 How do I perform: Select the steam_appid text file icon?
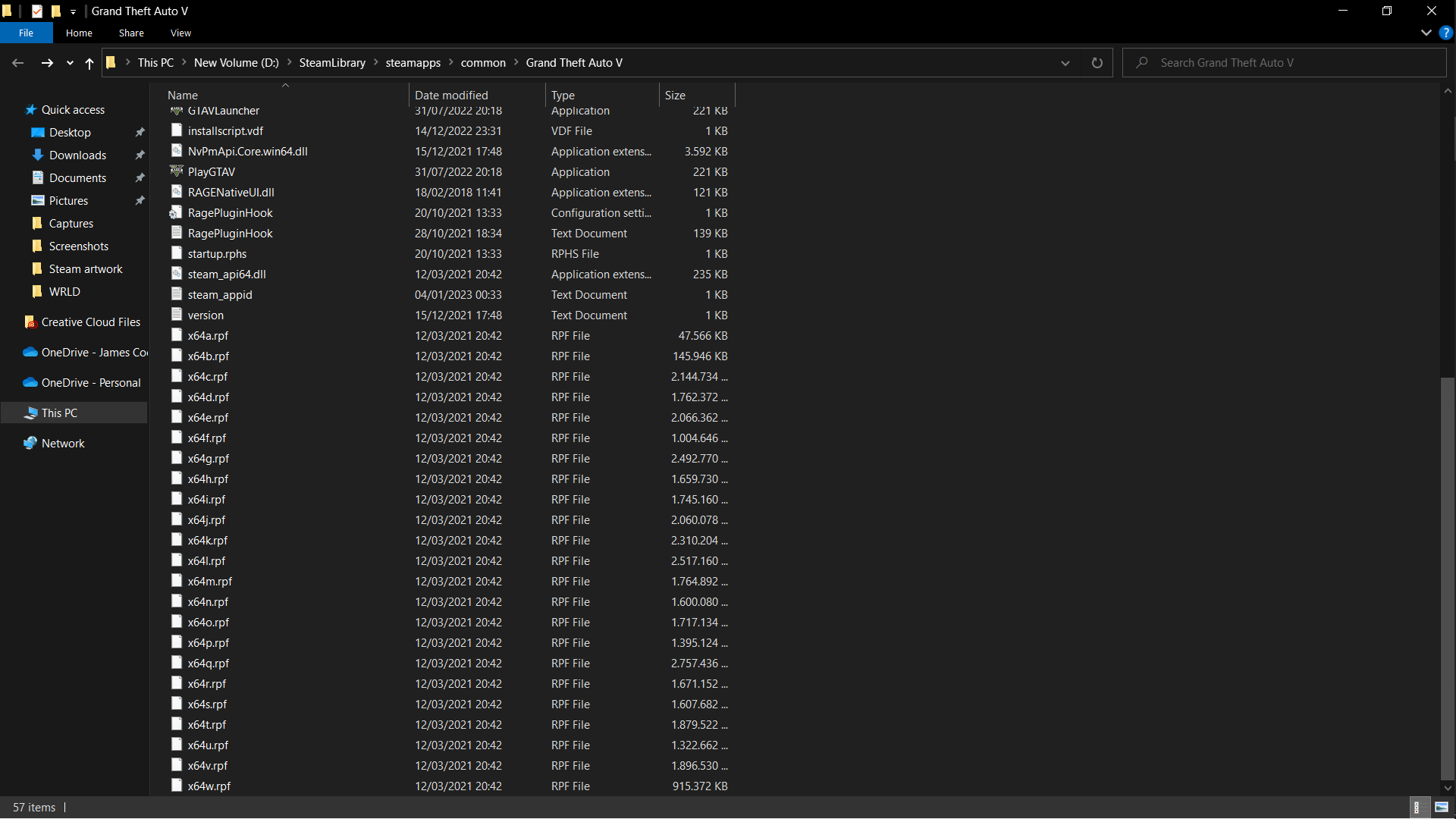(x=177, y=294)
